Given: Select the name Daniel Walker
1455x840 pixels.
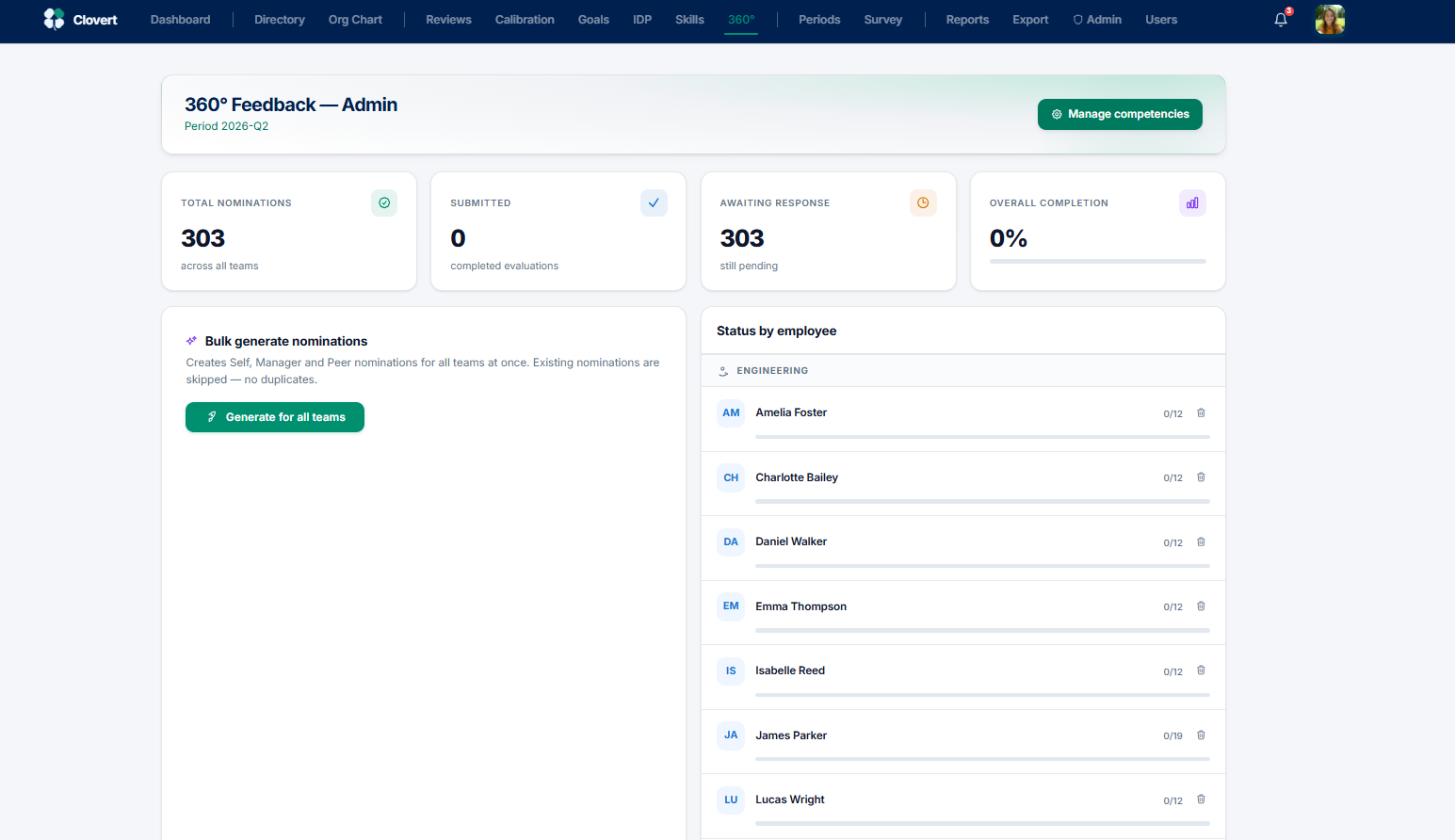Looking at the screenshot, I should point(791,541).
